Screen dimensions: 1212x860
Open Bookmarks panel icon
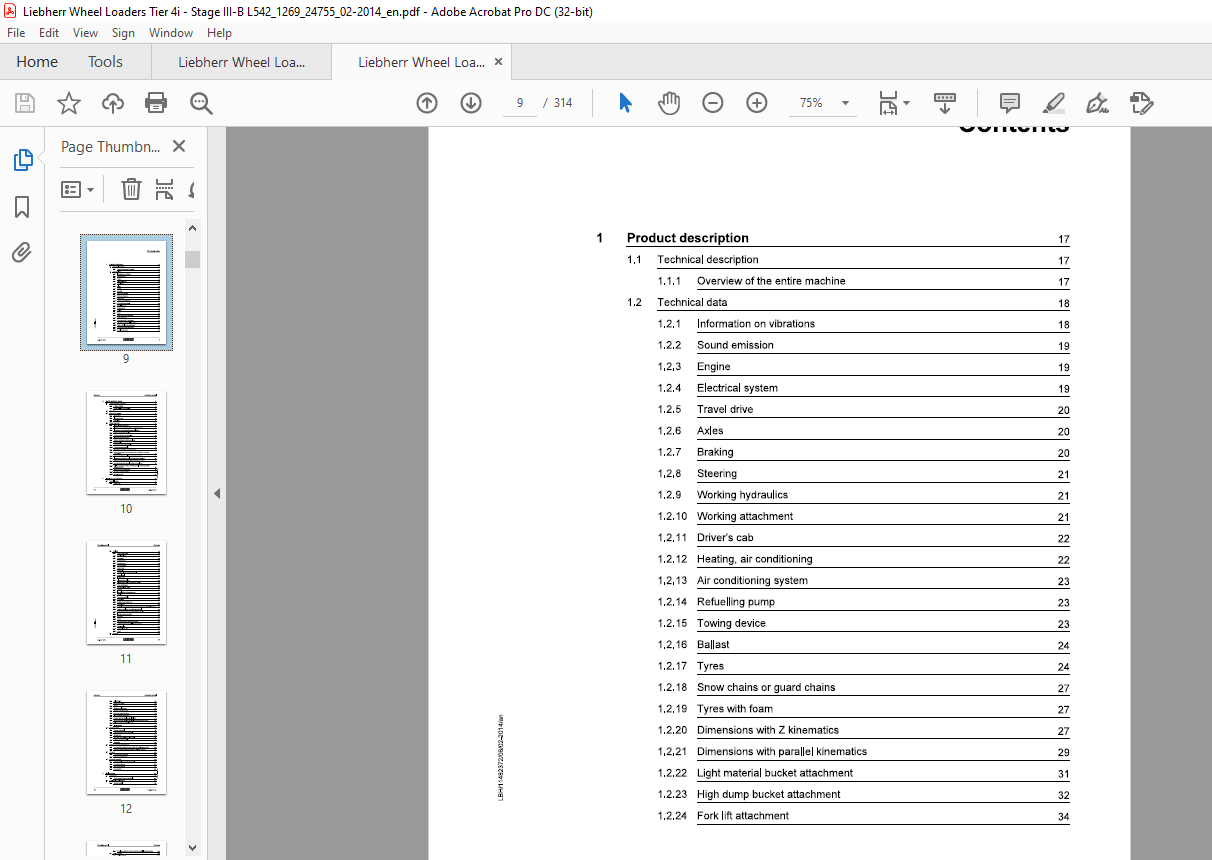pyautogui.click(x=22, y=207)
